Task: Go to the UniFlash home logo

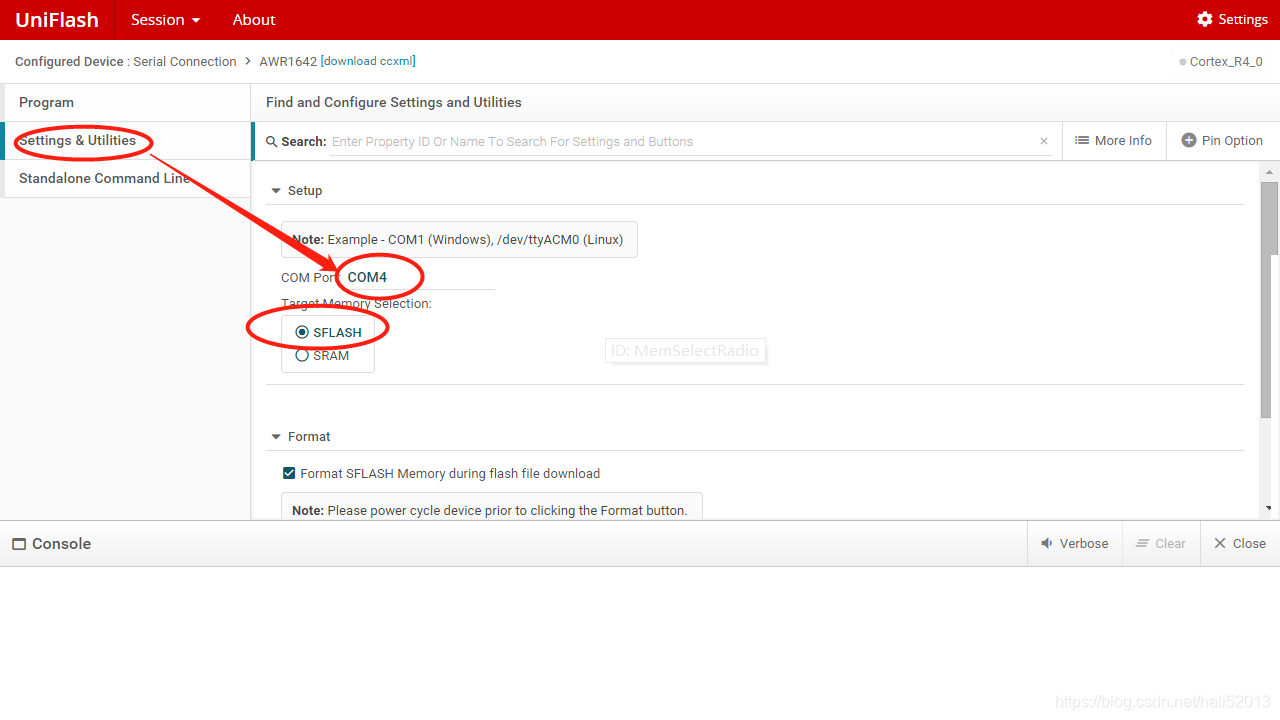Action: (x=57, y=20)
